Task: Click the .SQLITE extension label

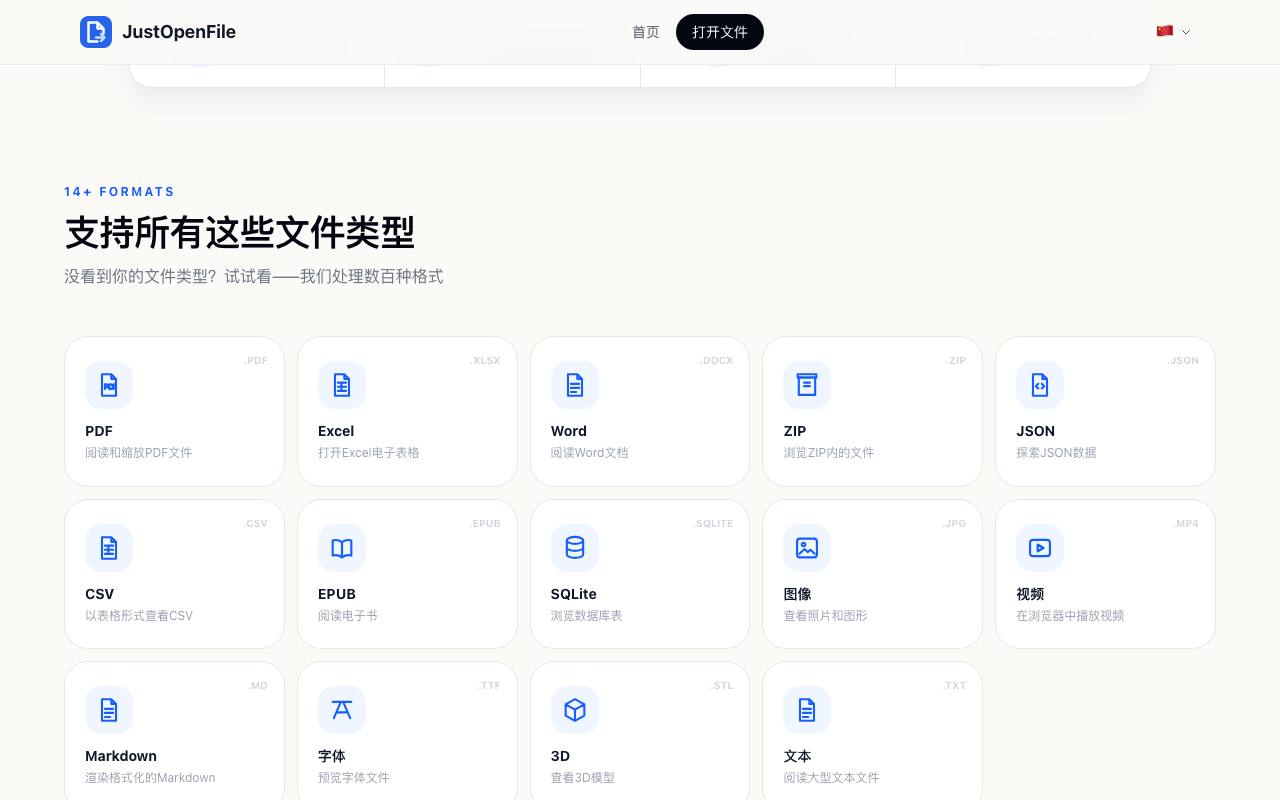Action: (714, 524)
